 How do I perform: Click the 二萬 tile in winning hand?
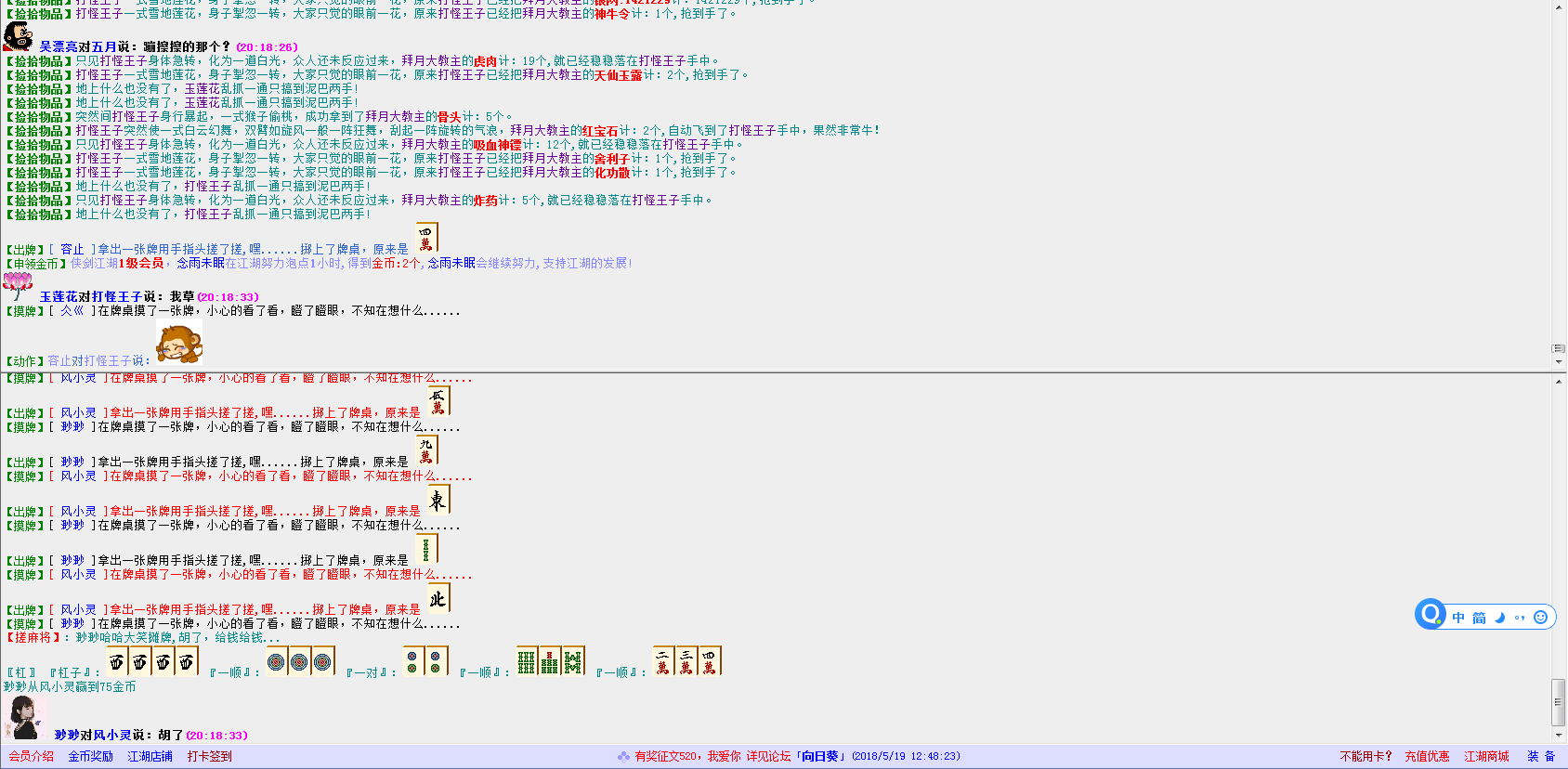(x=663, y=660)
